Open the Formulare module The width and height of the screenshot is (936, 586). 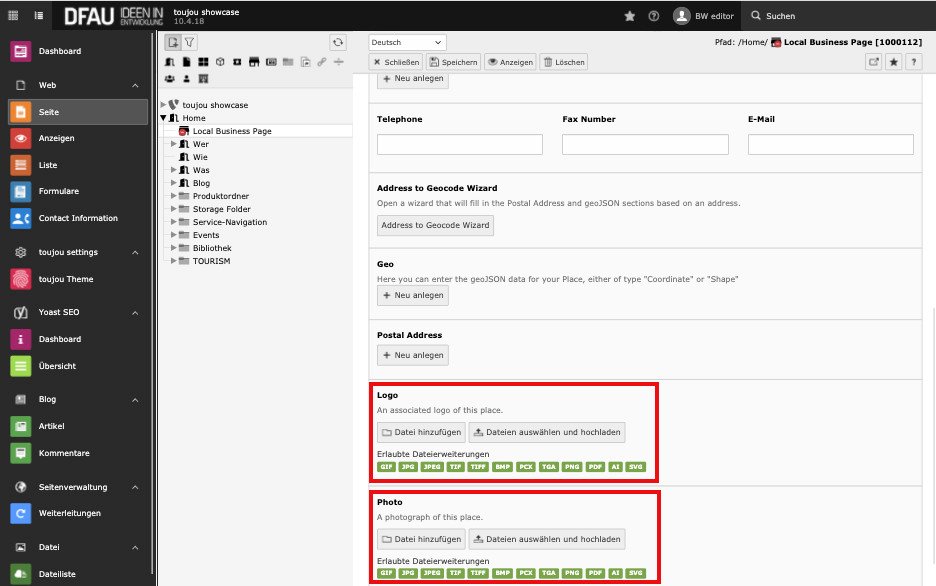(x=78, y=192)
